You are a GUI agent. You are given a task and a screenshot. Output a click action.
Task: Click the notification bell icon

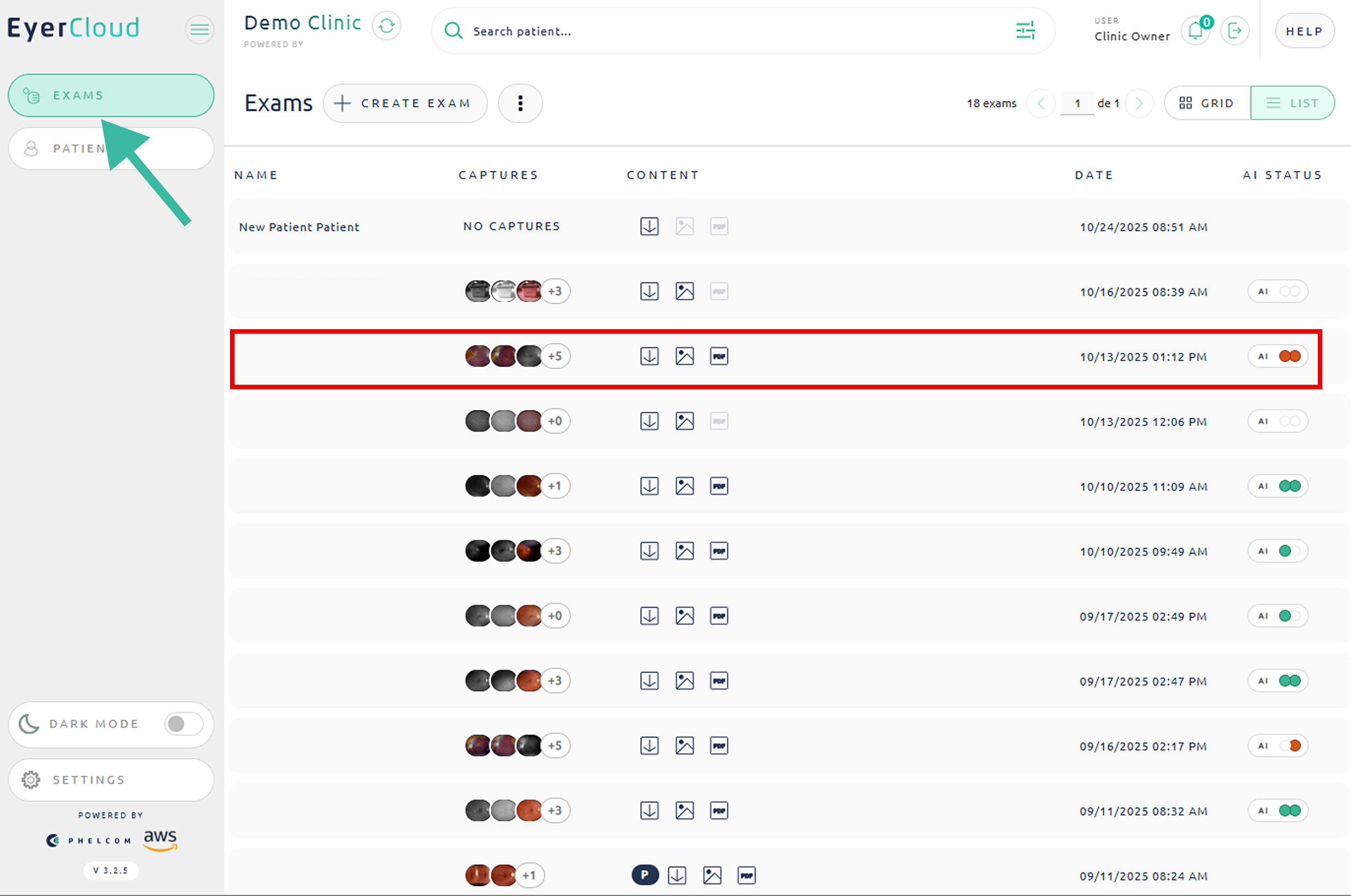[x=1195, y=31]
